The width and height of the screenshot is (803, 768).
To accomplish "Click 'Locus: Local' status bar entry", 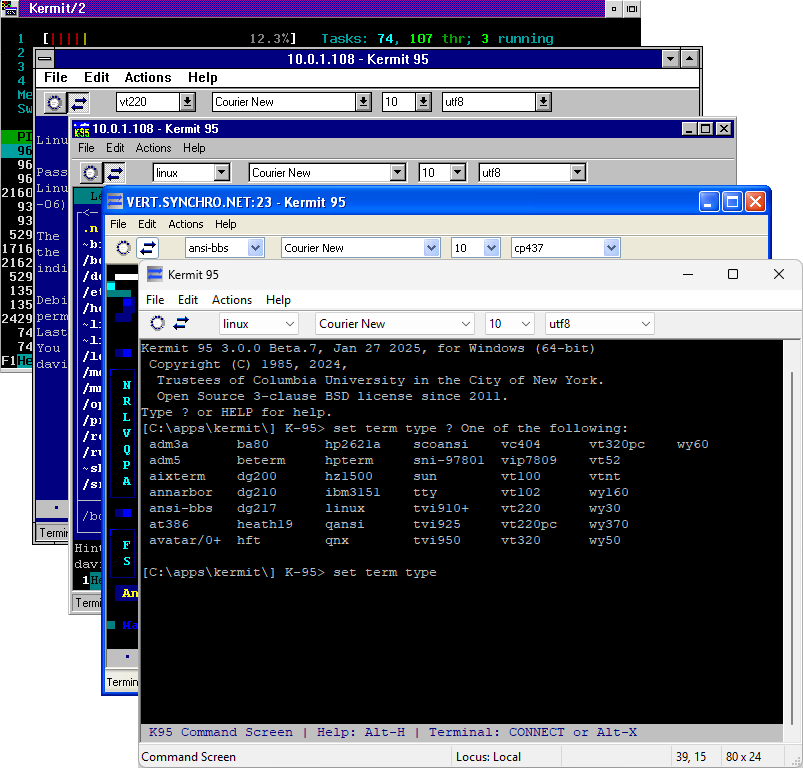I will [x=488, y=757].
